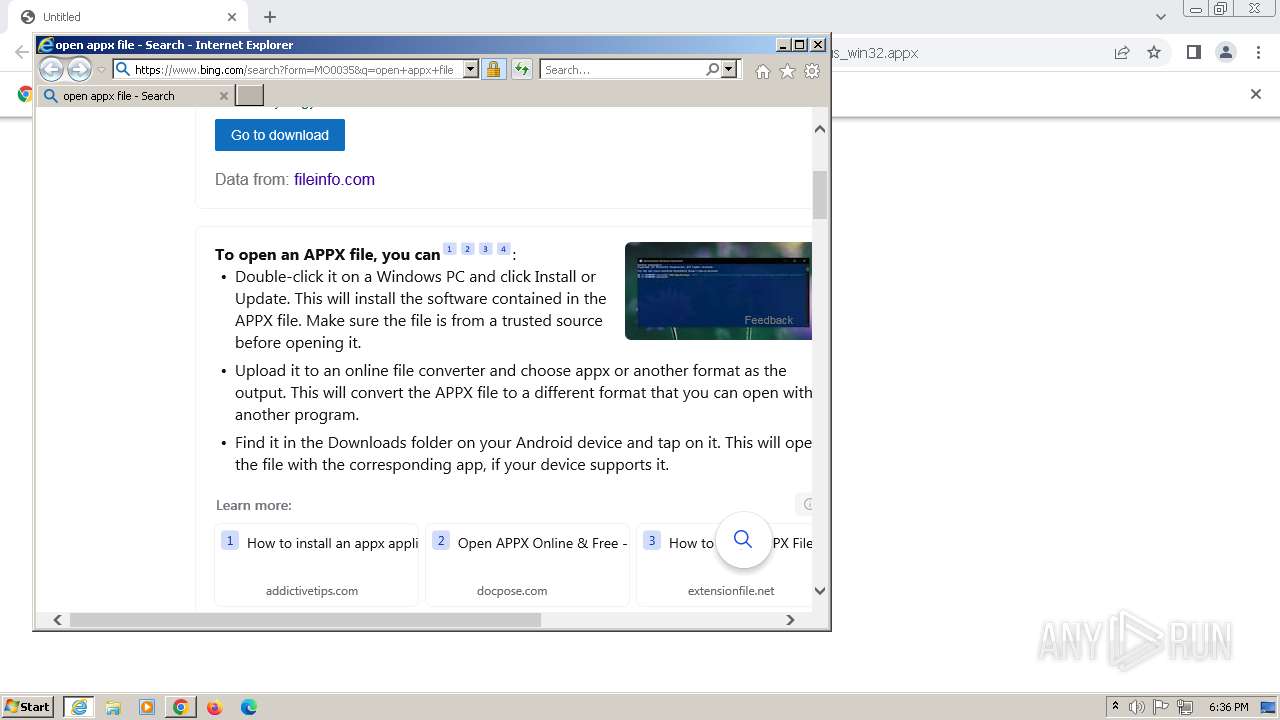Screen dimensions: 1280x720
Task: Click the Internet Explorer taskbar icon
Action: [x=79, y=707]
